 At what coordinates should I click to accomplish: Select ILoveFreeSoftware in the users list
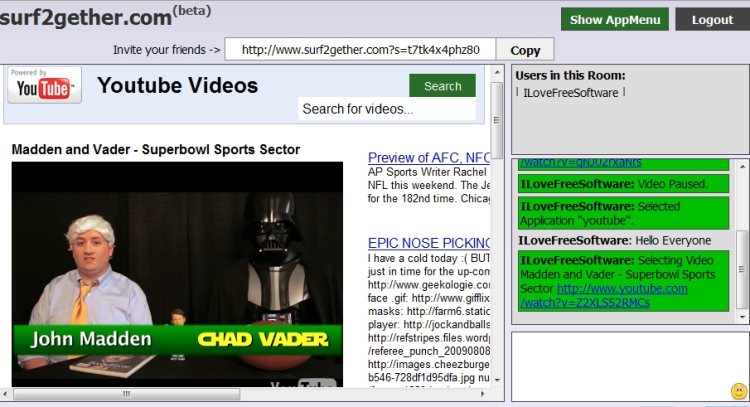pos(571,93)
